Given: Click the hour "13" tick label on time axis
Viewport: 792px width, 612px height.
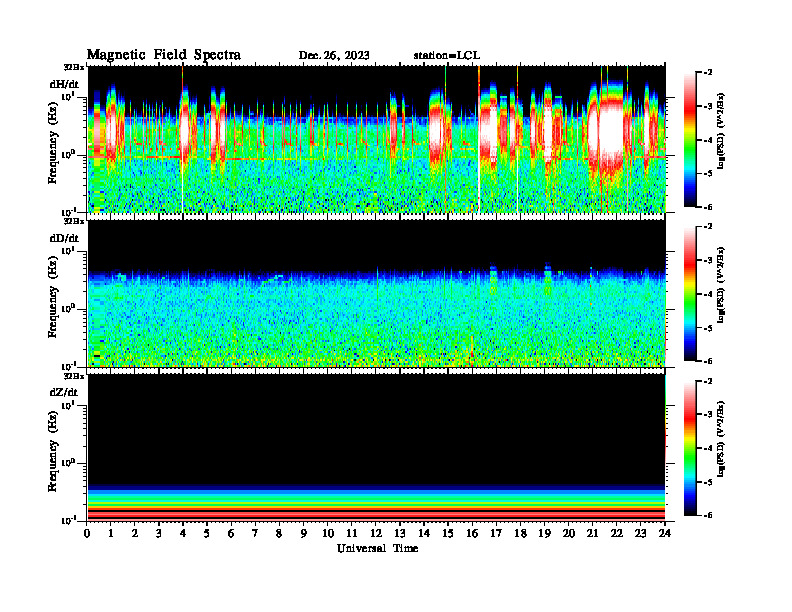Looking at the screenshot, I should (x=400, y=534).
